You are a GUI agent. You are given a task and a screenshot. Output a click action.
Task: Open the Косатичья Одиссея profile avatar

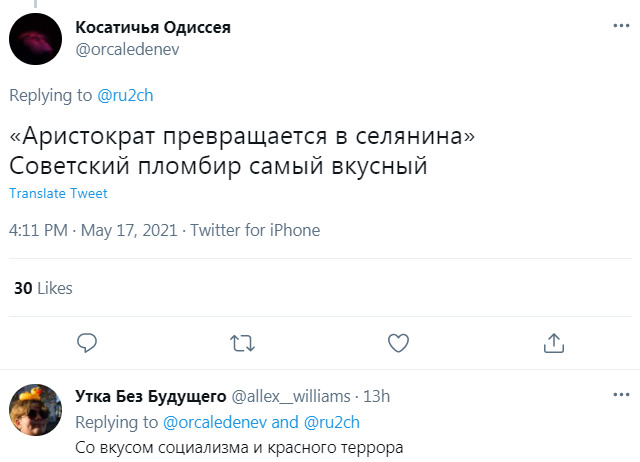[37, 38]
